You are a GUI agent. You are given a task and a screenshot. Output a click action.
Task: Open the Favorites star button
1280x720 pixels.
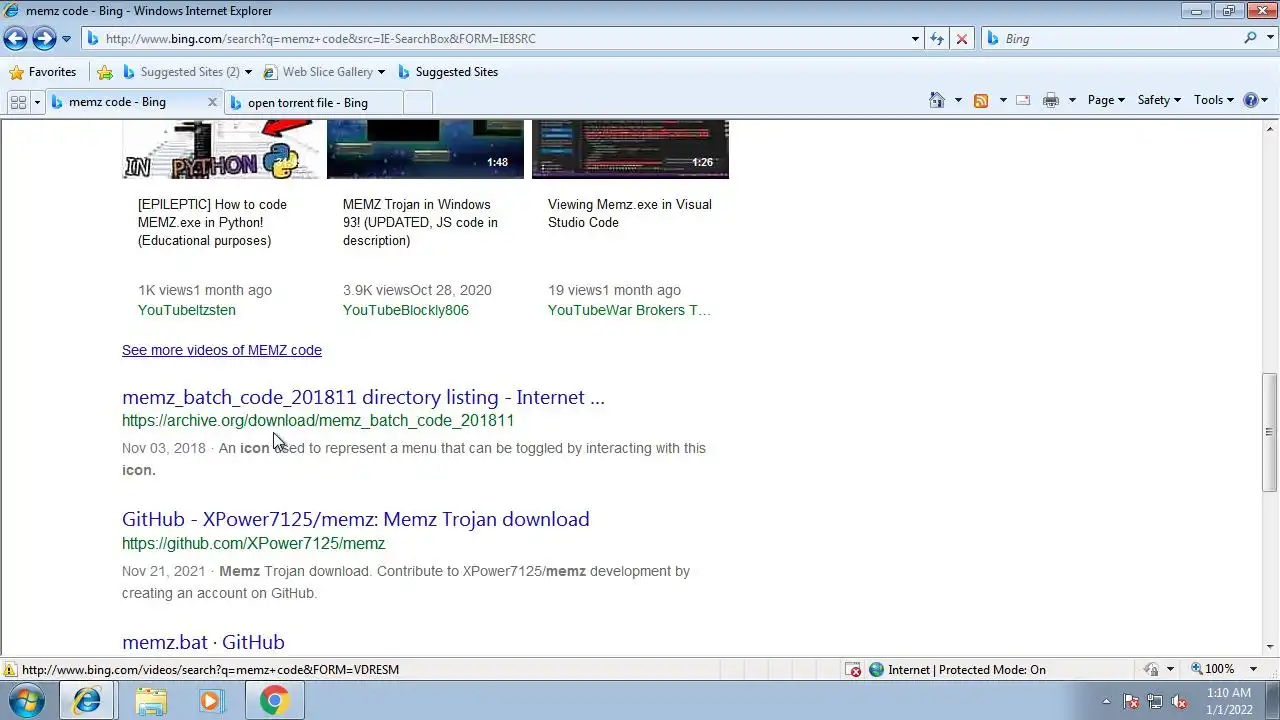(x=43, y=72)
